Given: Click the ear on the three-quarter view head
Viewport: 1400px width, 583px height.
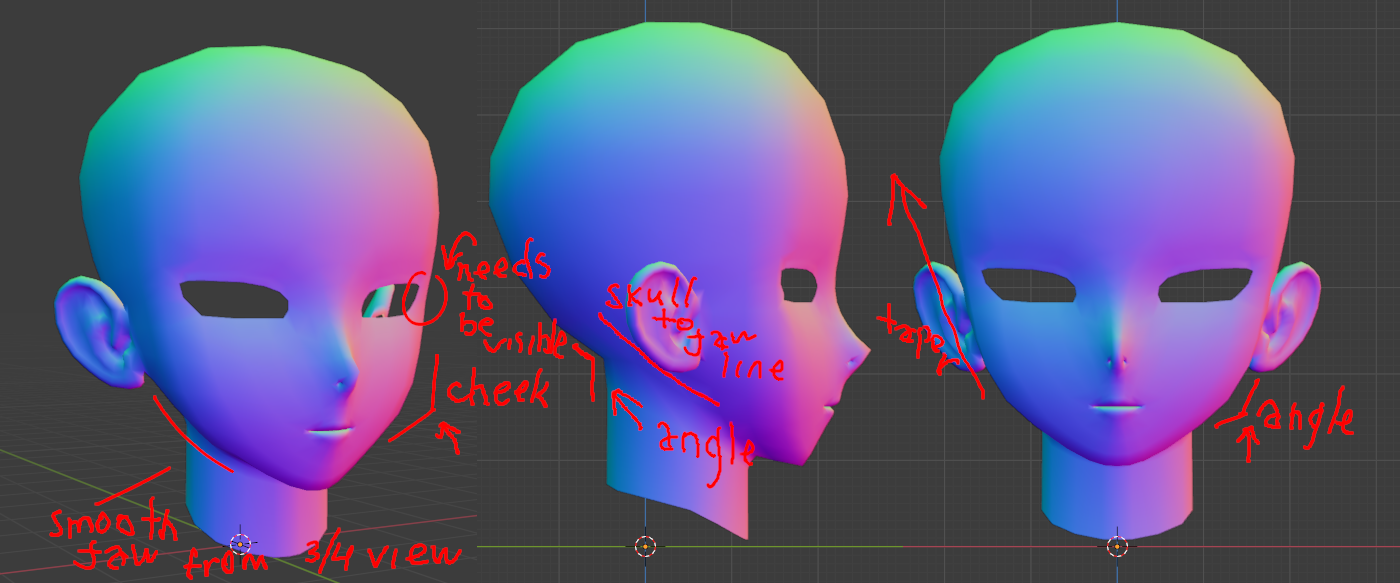Looking at the screenshot, I should click(x=100, y=330).
